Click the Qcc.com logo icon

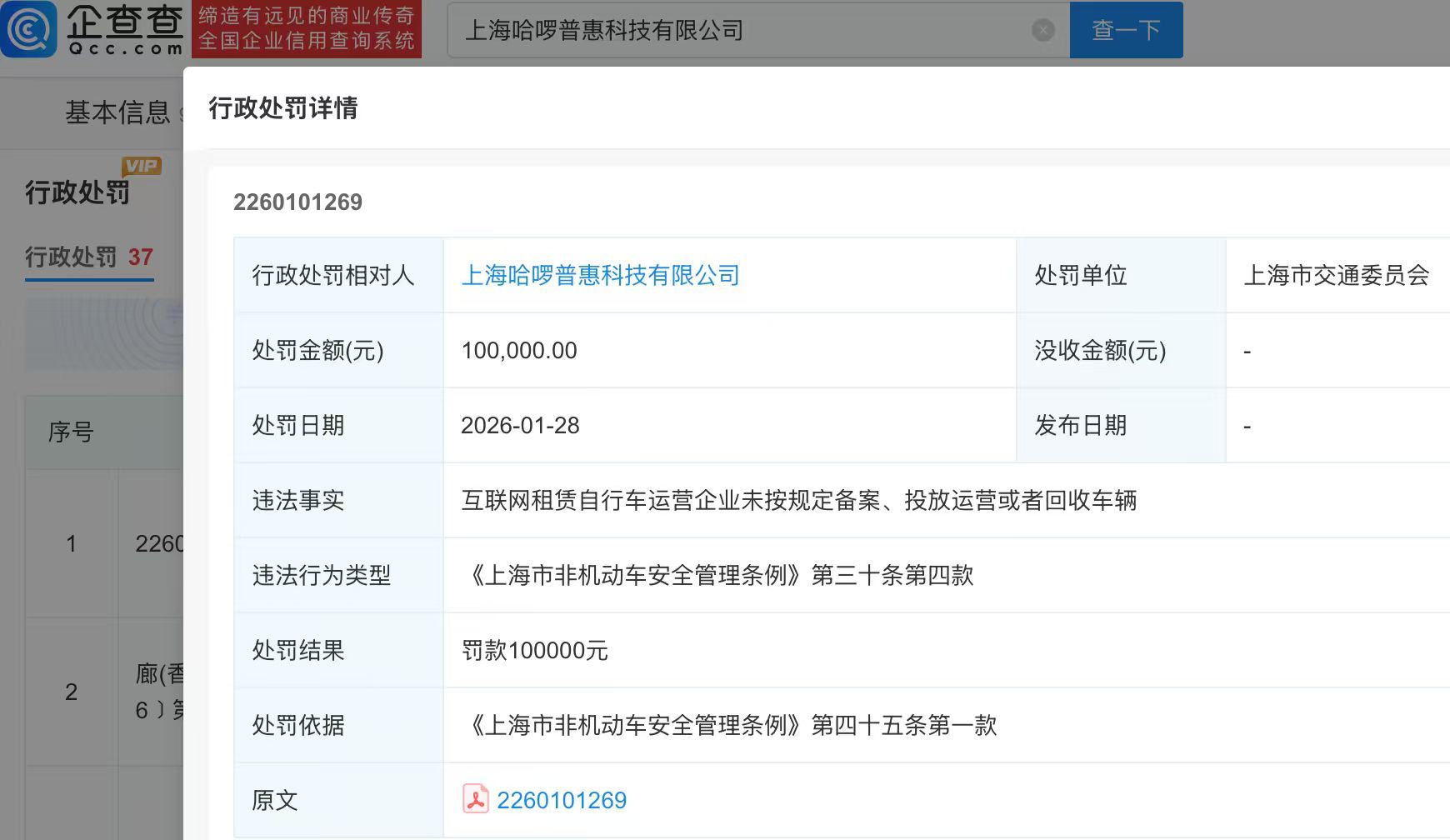pyautogui.click(x=29, y=29)
